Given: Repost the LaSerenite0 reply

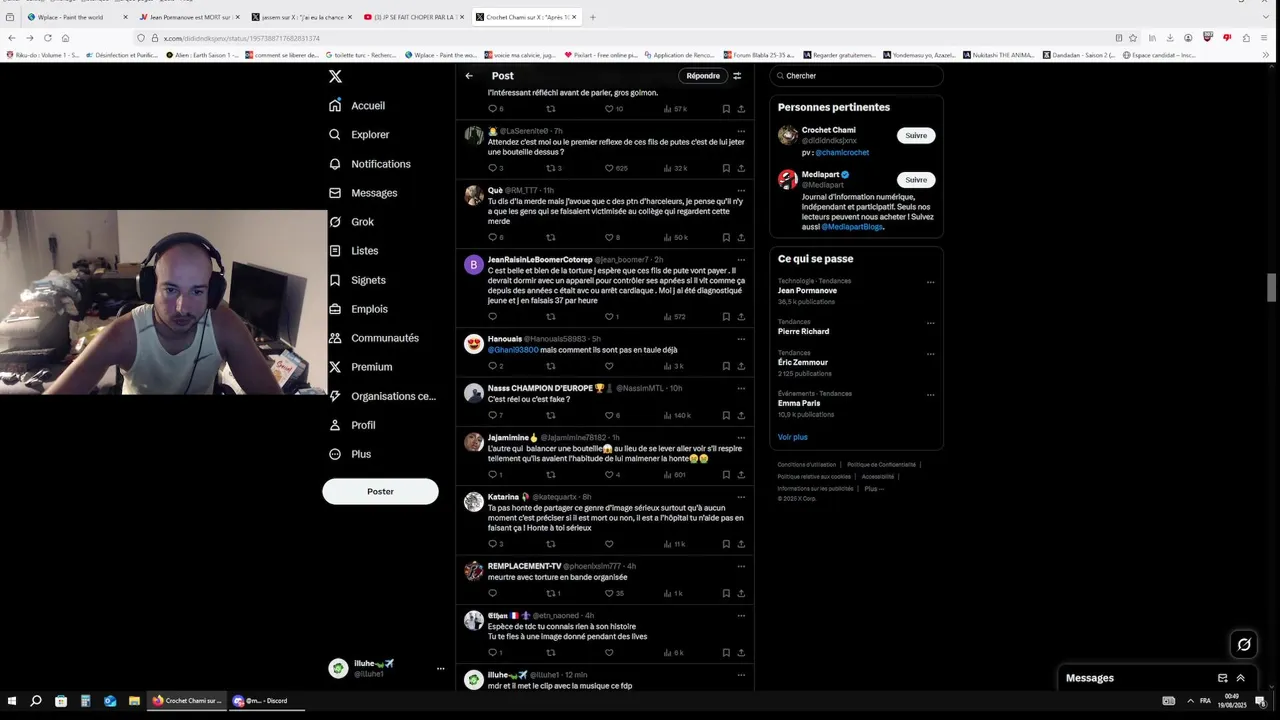Looking at the screenshot, I should pyautogui.click(x=550, y=168).
